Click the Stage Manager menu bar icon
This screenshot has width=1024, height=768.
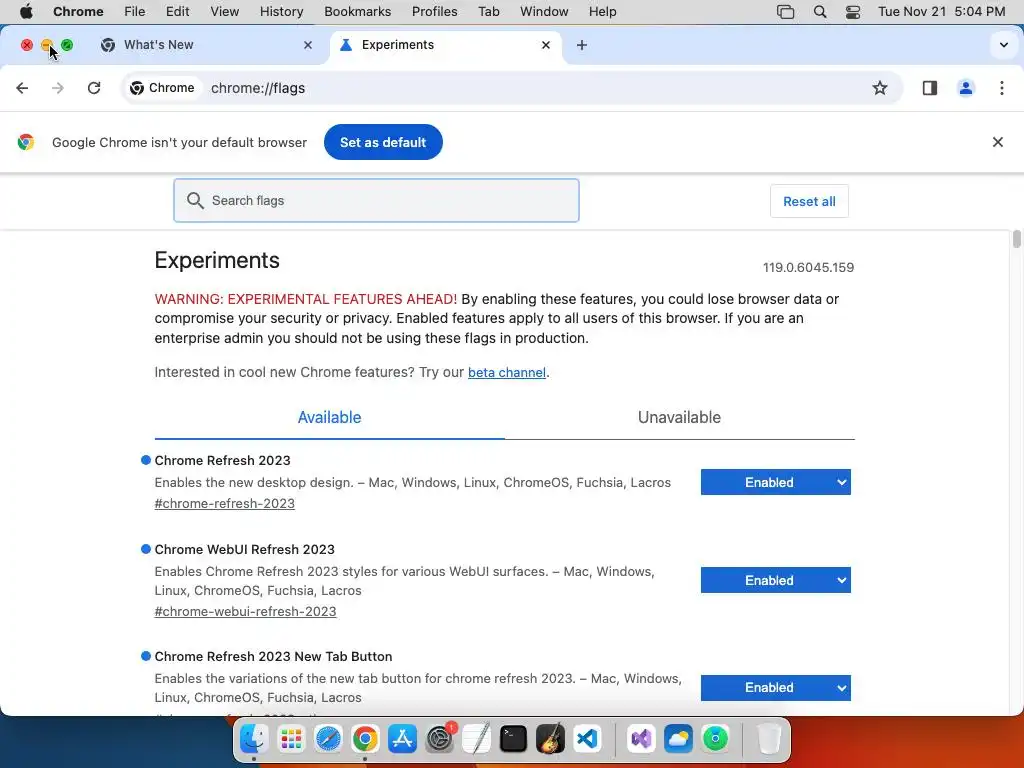click(785, 12)
